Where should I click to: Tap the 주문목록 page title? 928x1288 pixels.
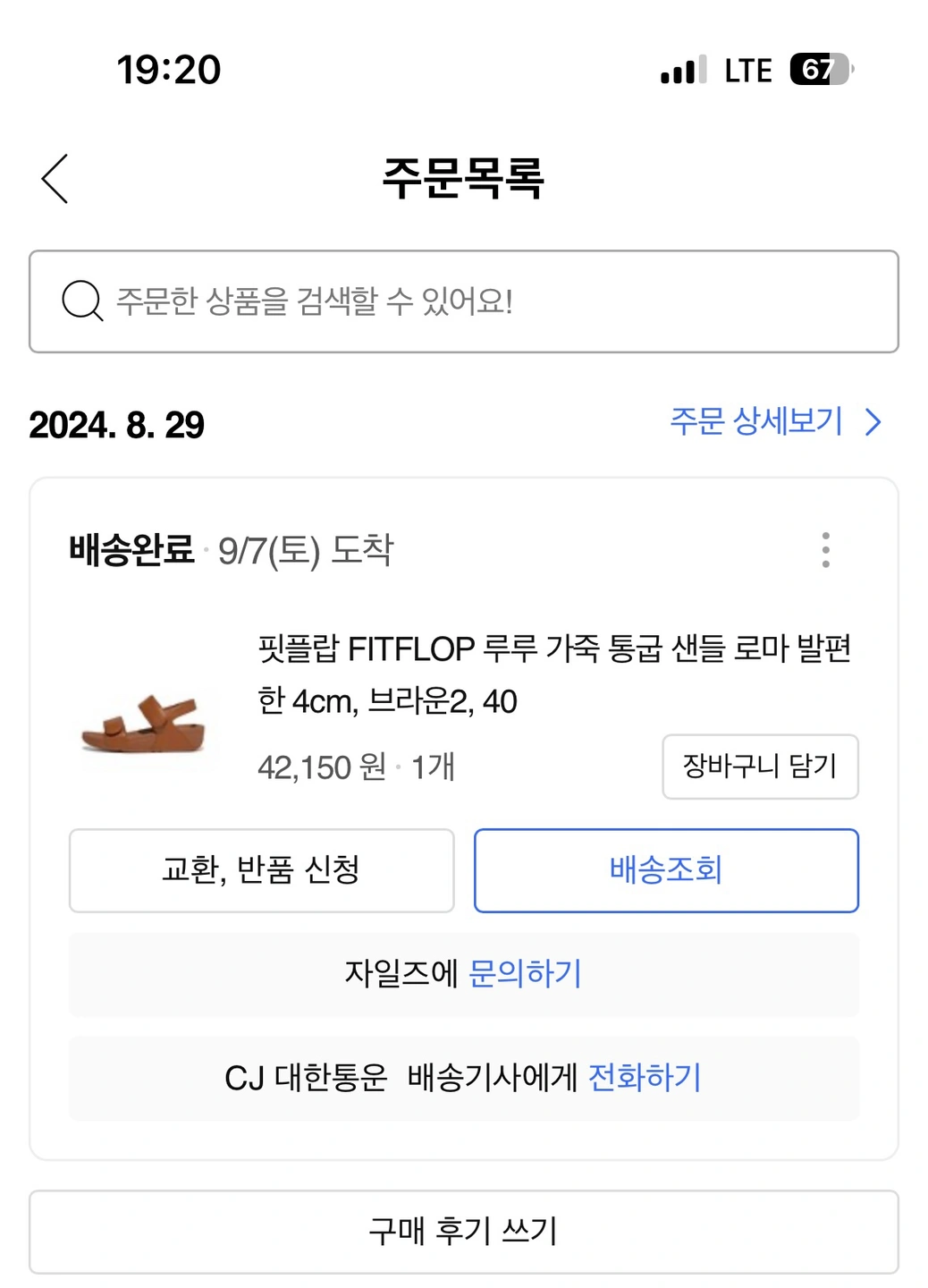[463, 178]
